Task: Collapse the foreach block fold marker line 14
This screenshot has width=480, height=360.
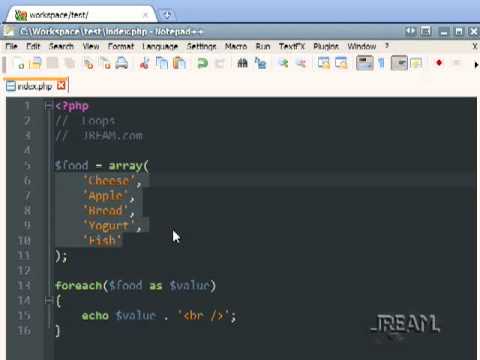Action: point(49,300)
